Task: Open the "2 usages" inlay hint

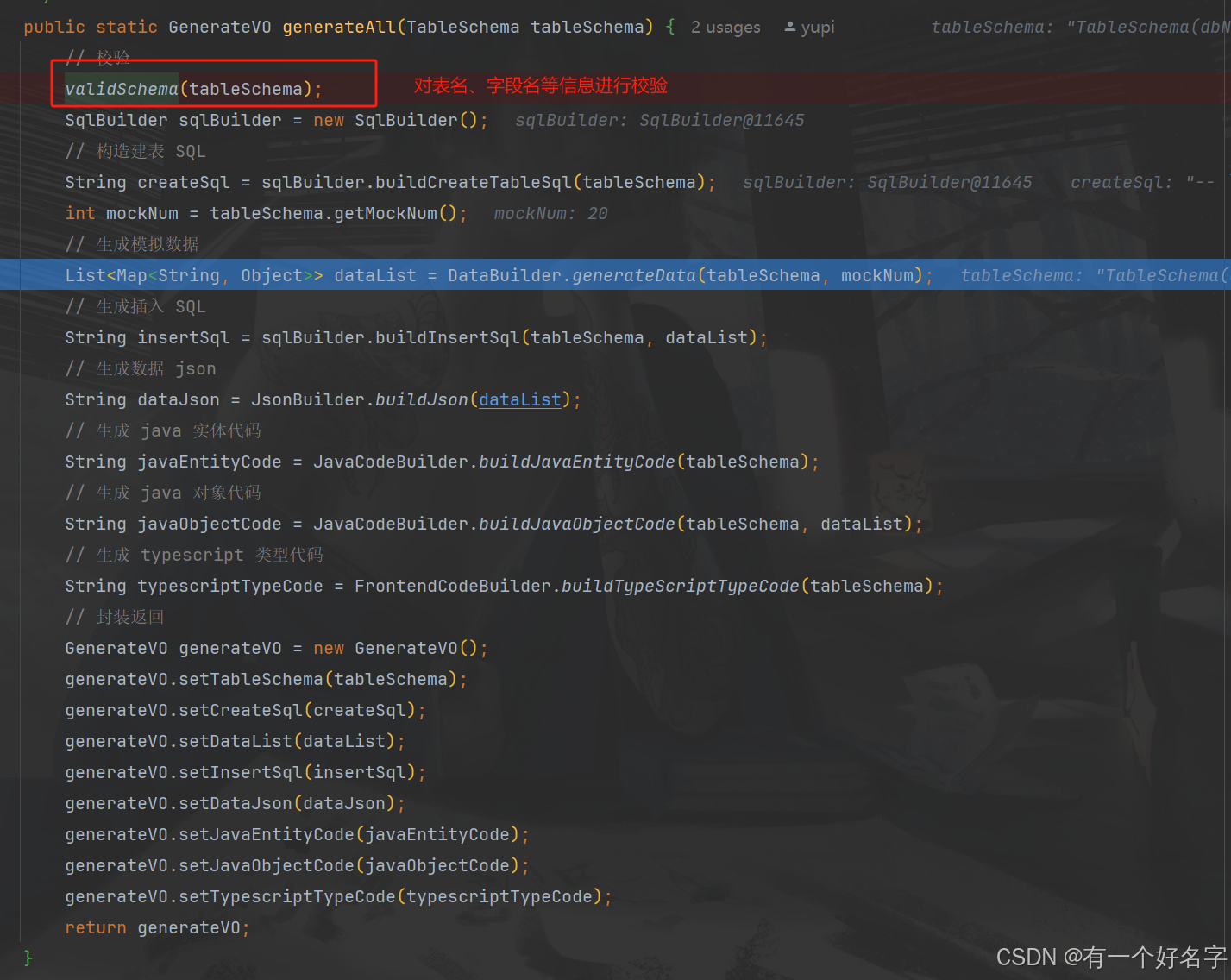Action: point(725,28)
